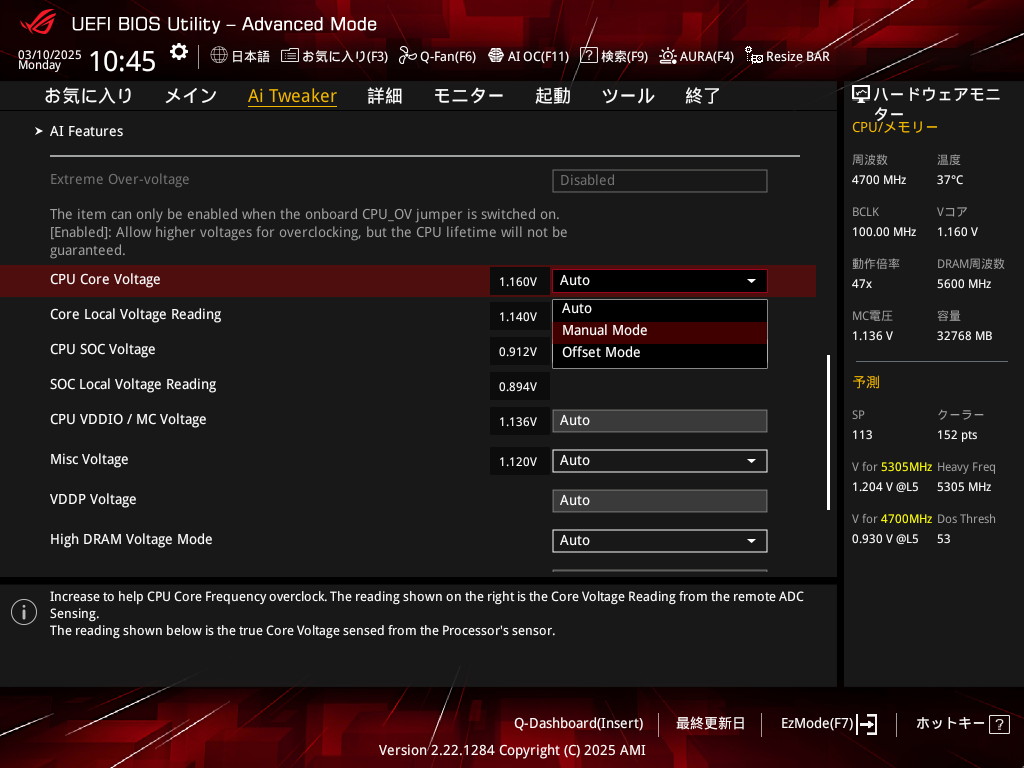The width and height of the screenshot is (1024, 768).
Task: Click the 1.160V core voltage reading
Action: point(519,281)
